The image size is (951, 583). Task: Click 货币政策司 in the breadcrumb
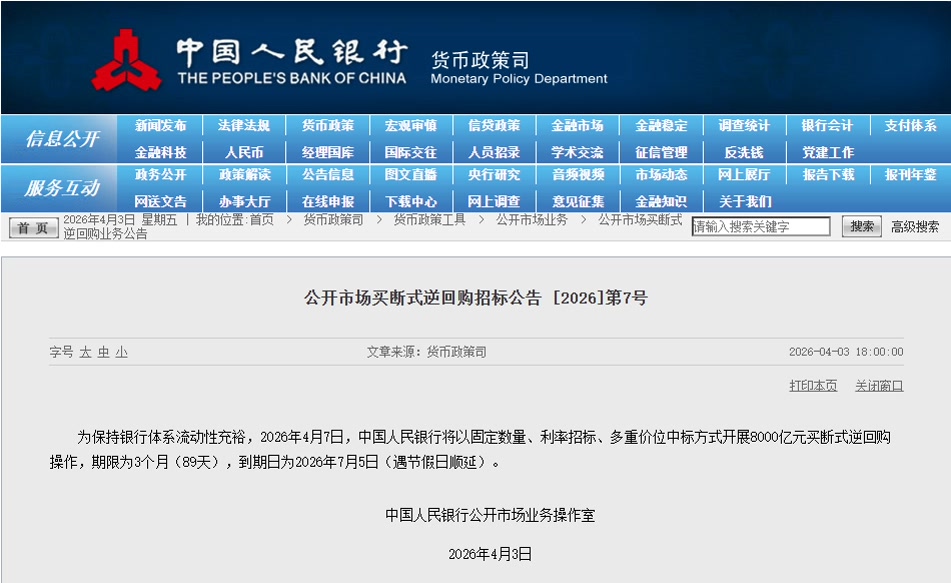pos(333,220)
